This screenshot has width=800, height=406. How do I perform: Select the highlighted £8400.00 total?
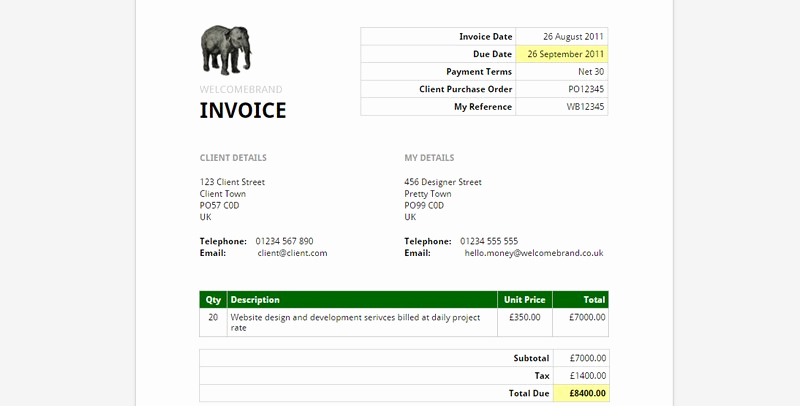[581, 393]
